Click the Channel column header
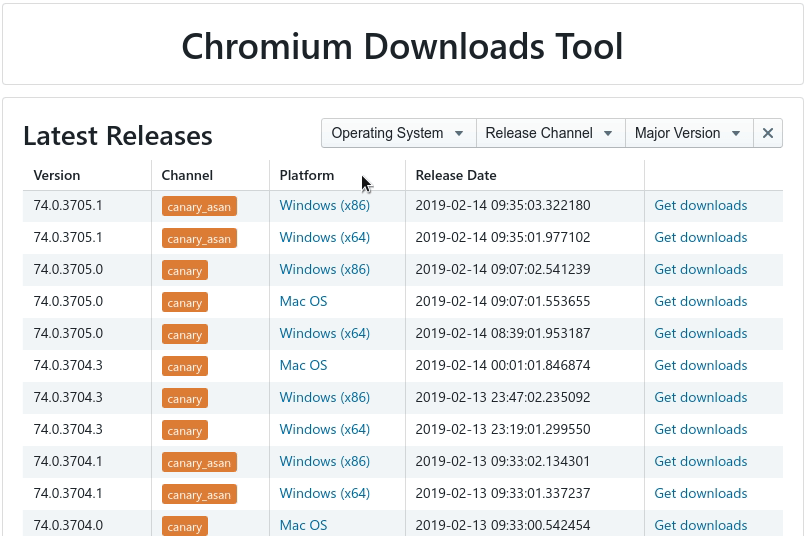 point(187,176)
